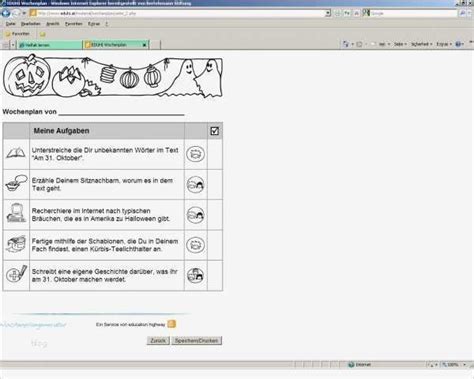The image size is (474, 379).
Task: Click the add to favorites bar icon
Action: click(43, 34)
